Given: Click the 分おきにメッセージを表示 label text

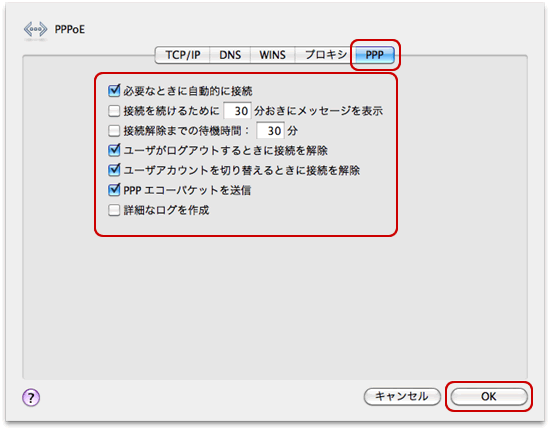Looking at the screenshot, I should point(318,111).
